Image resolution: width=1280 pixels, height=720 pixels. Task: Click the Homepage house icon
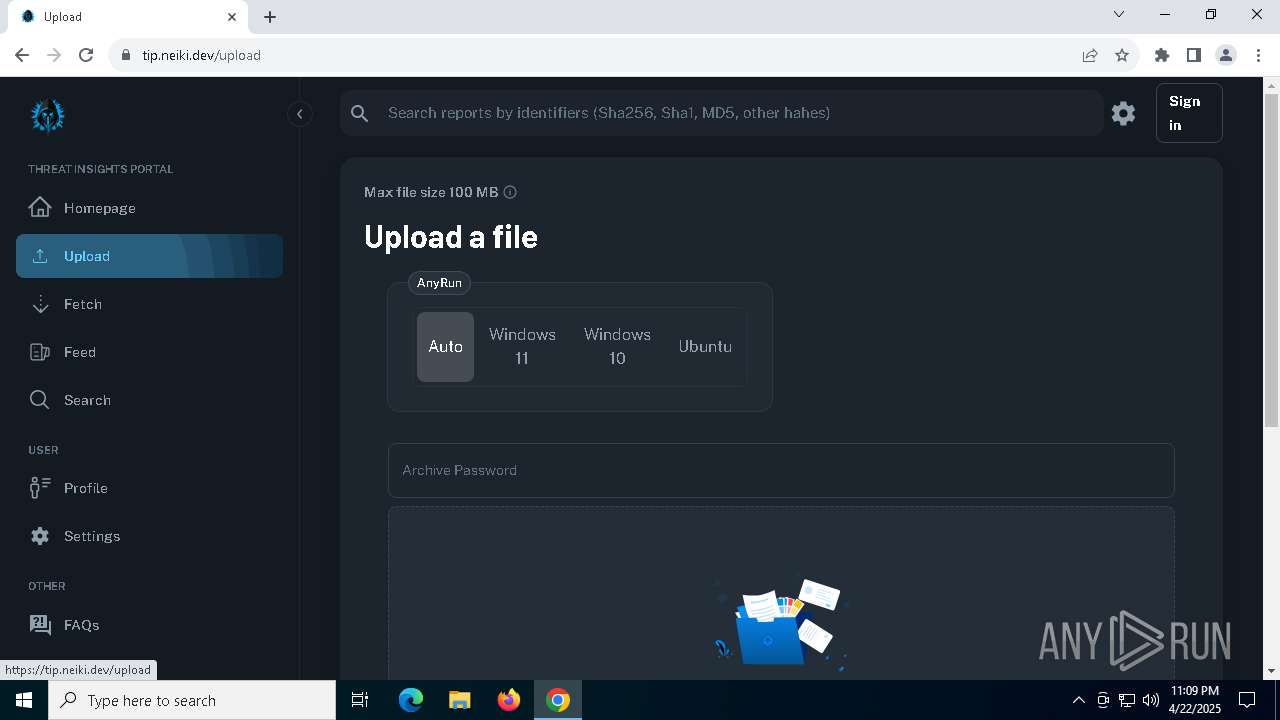point(40,208)
